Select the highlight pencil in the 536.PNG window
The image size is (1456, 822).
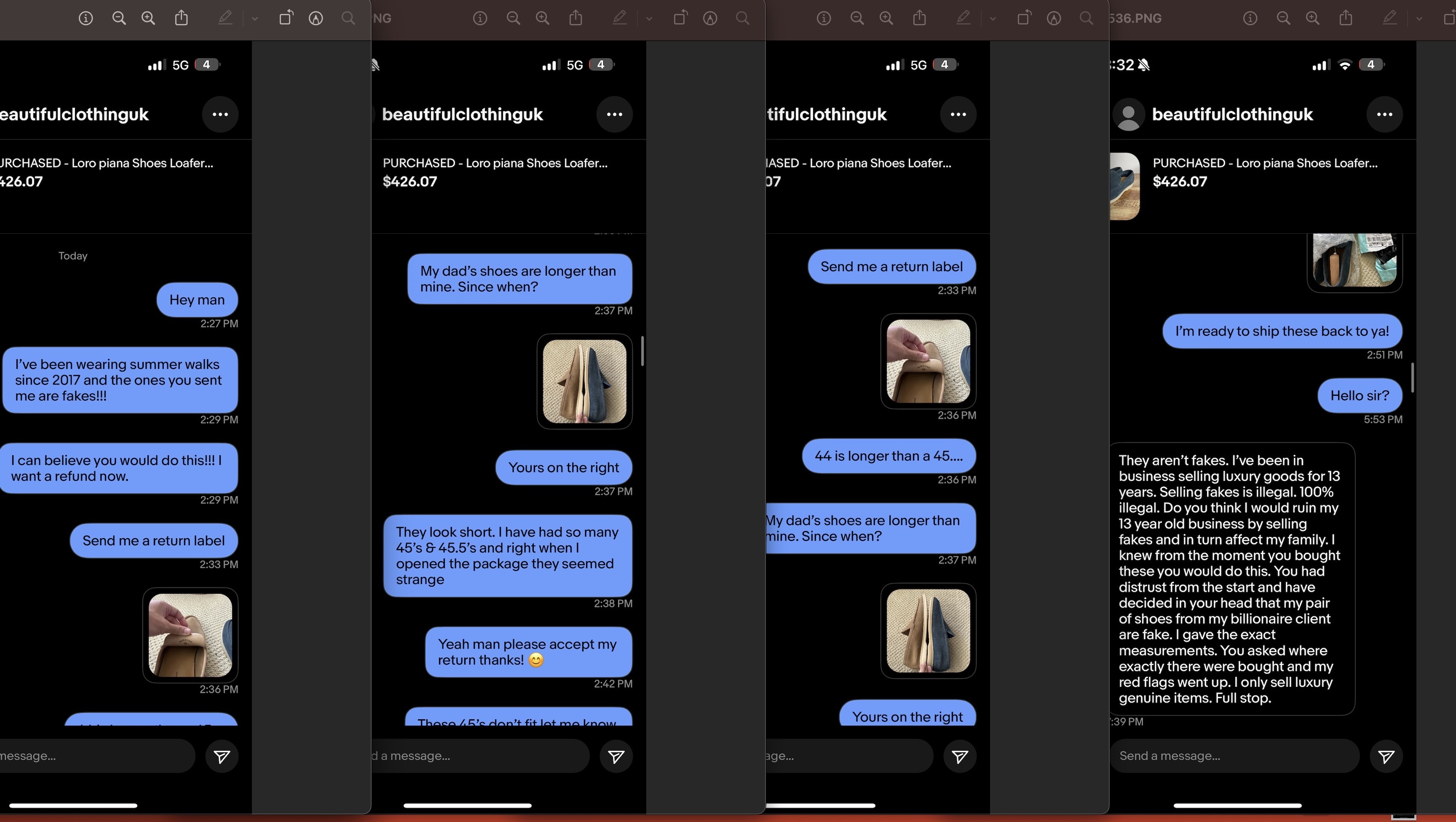coord(1390,19)
